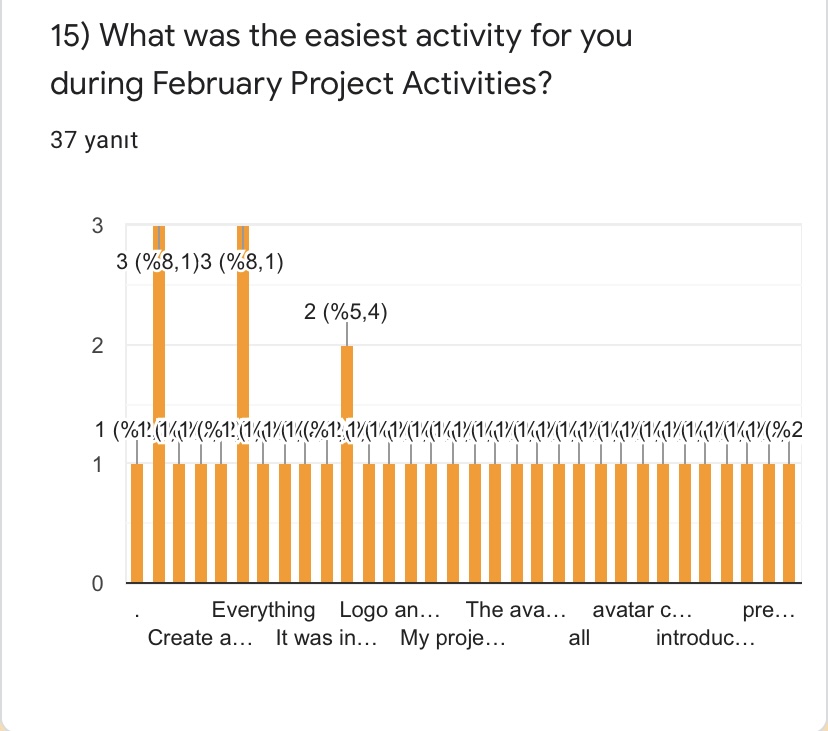Click the "2 (%5,4)" data label

[x=345, y=313]
